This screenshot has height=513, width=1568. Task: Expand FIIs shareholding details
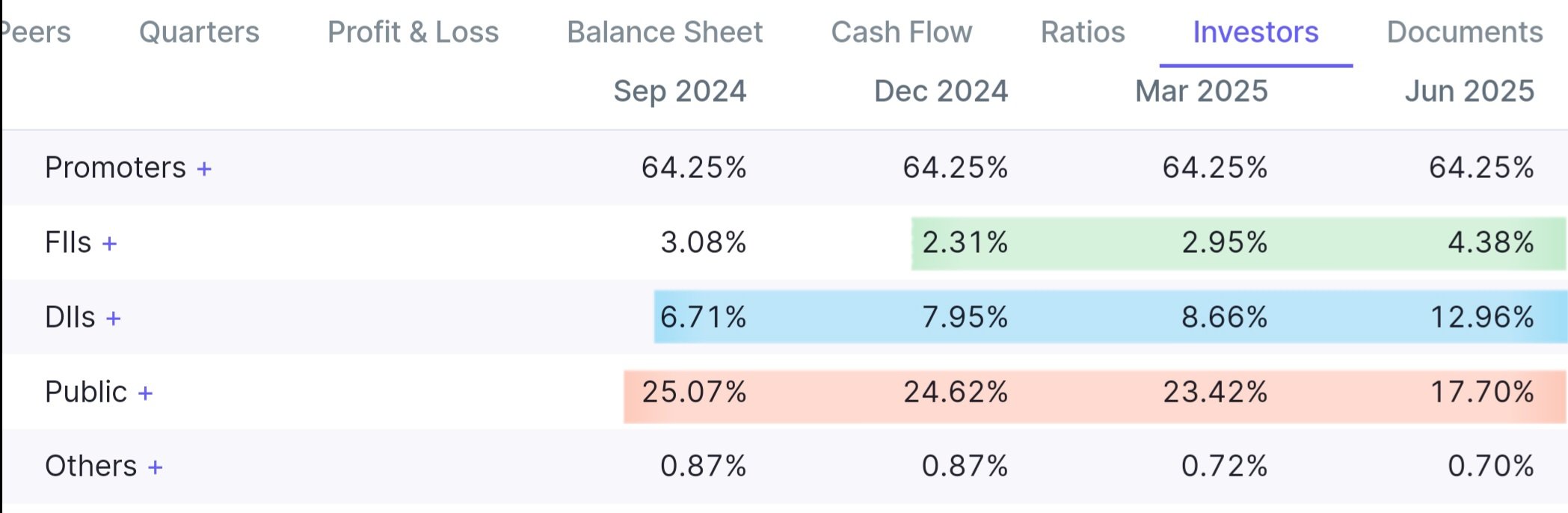[x=110, y=244]
